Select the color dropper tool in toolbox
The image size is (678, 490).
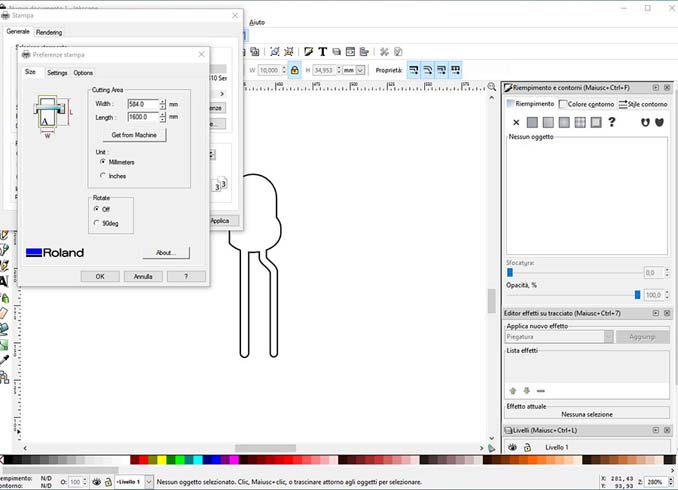point(4,360)
